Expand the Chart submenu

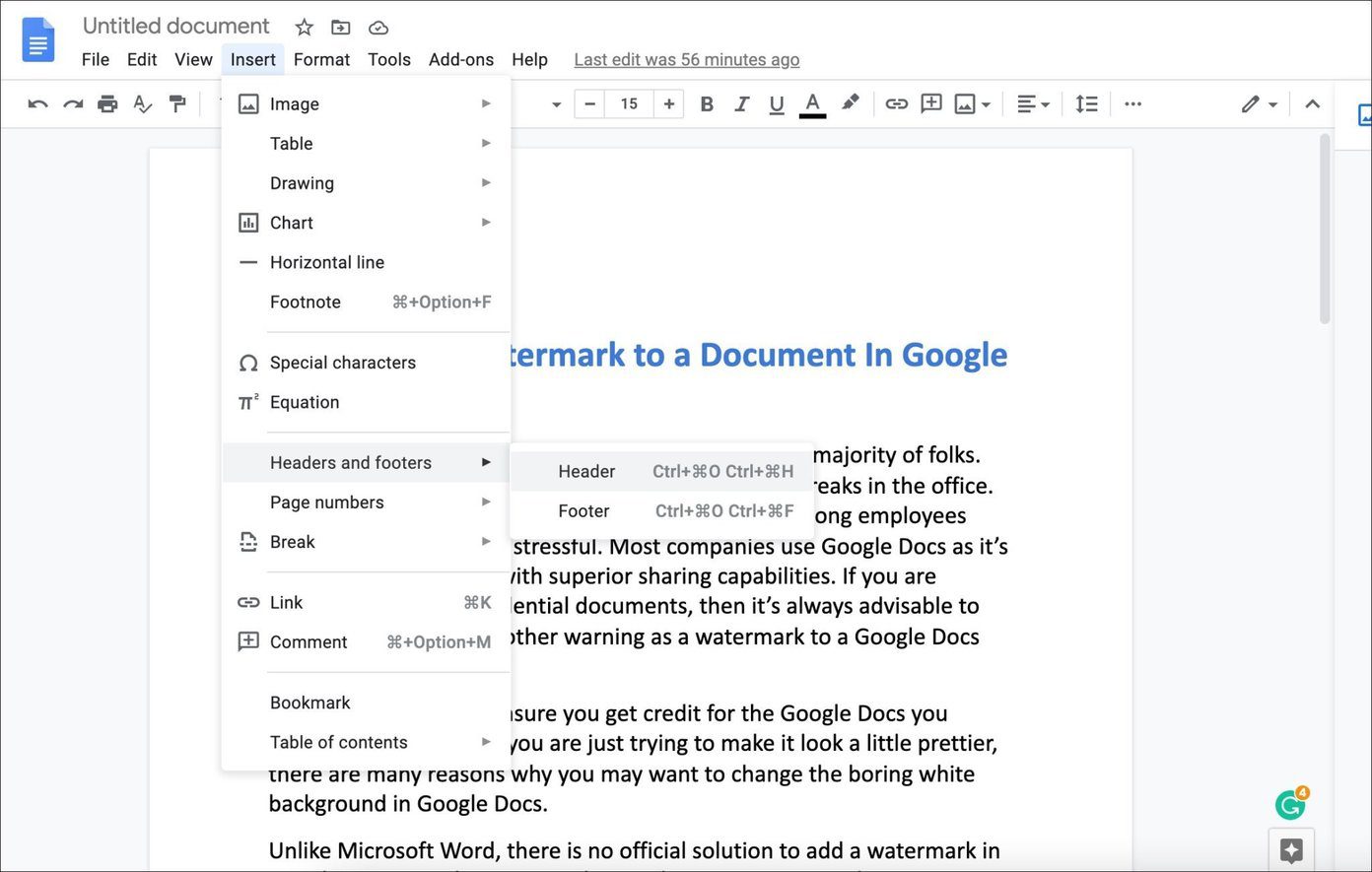pyautogui.click(x=366, y=223)
